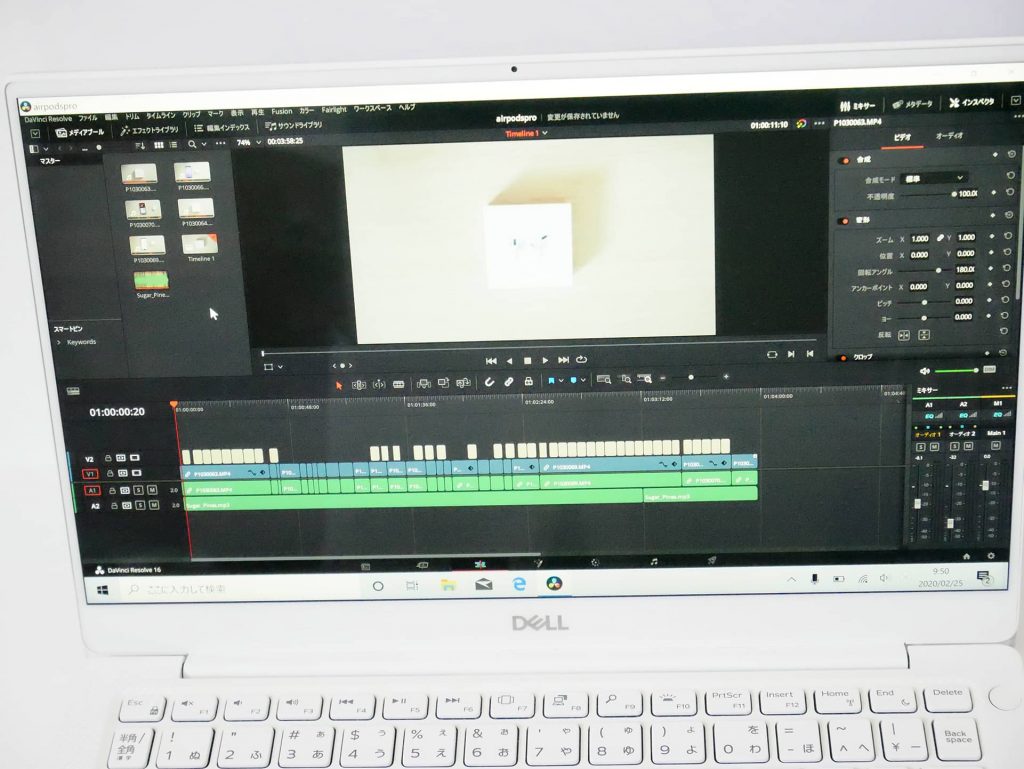The image size is (1024, 769).
Task: Click the full extent zoom icon
Action: click(604, 379)
